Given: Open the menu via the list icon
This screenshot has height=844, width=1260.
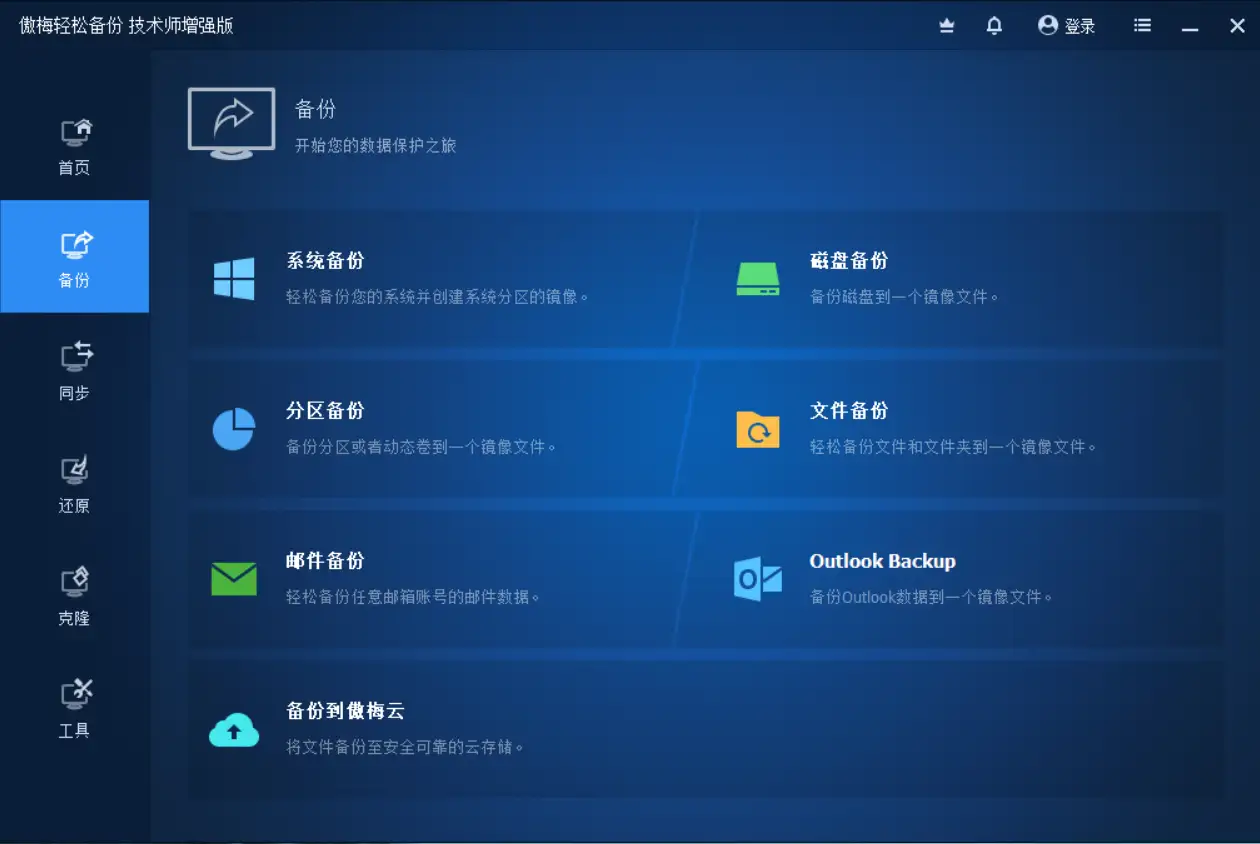Looking at the screenshot, I should click(1142, 25).
